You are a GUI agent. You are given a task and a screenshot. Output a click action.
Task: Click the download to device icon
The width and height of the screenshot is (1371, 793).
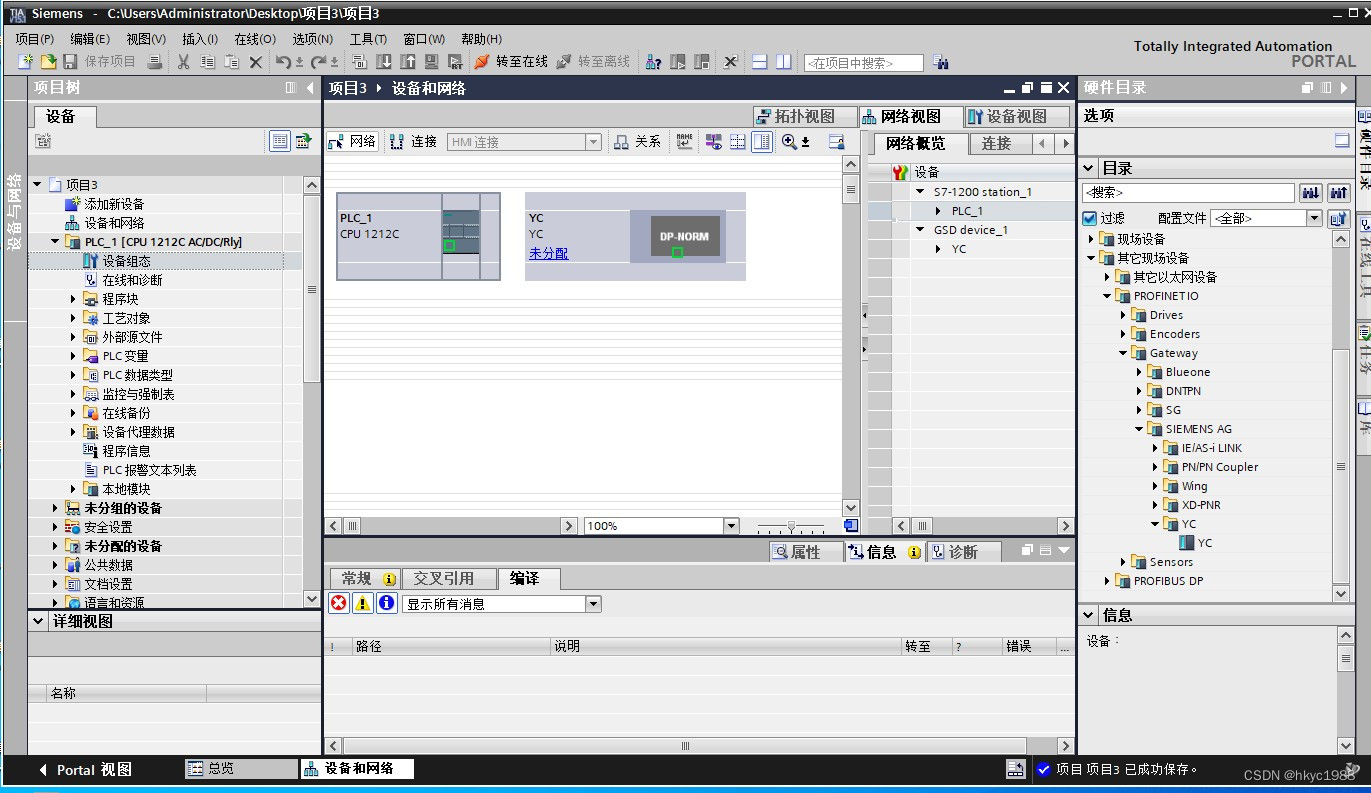pos(383,62)
